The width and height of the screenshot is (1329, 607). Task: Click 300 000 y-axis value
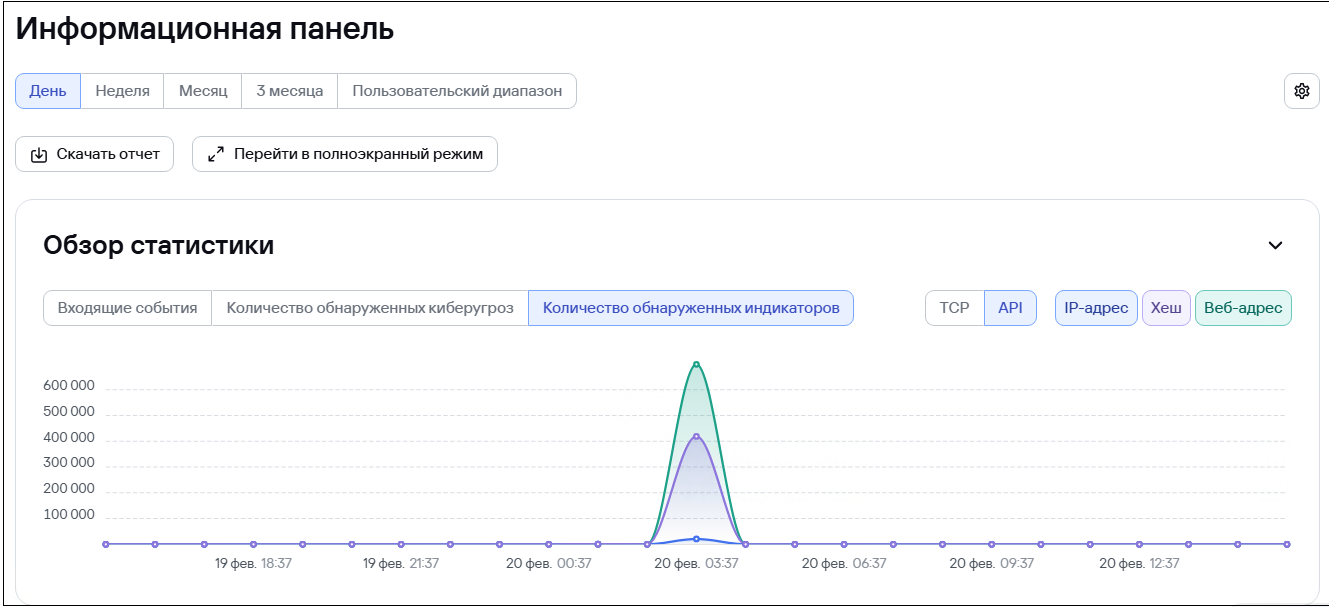coord(69,463)
